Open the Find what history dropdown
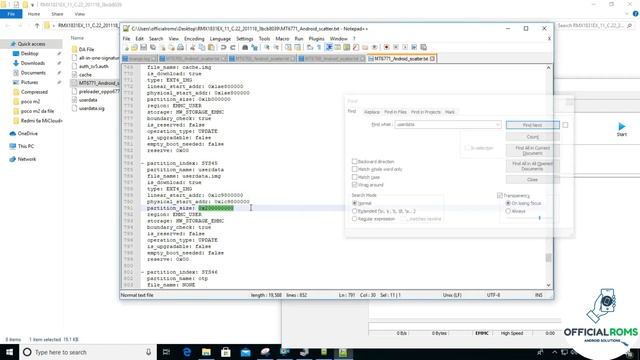Screen dimensions: 640x360 (x=498, y=124)
